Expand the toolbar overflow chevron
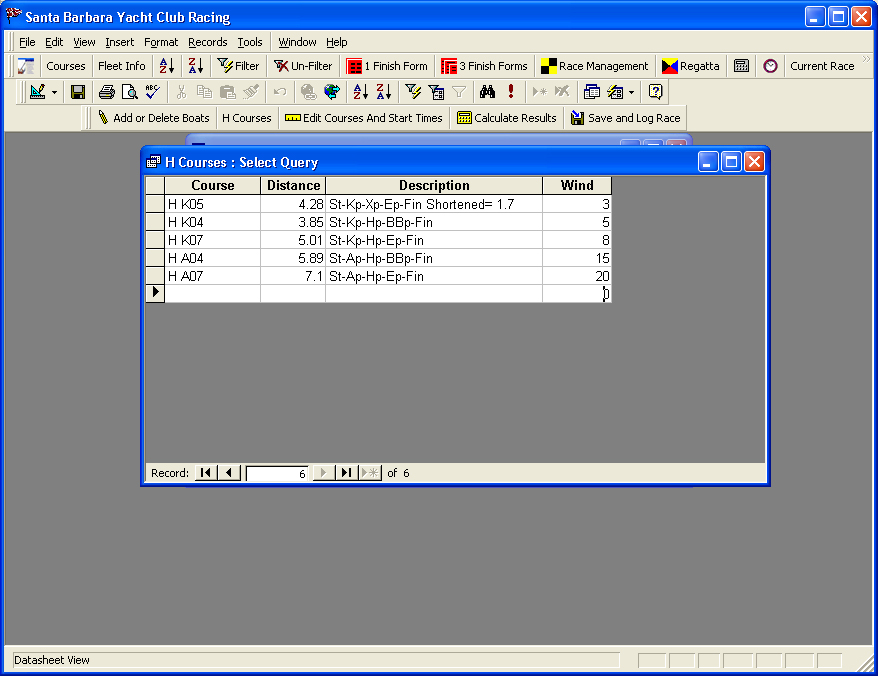The width and height of the screenshot is (878, 676). tap(866, 59)
